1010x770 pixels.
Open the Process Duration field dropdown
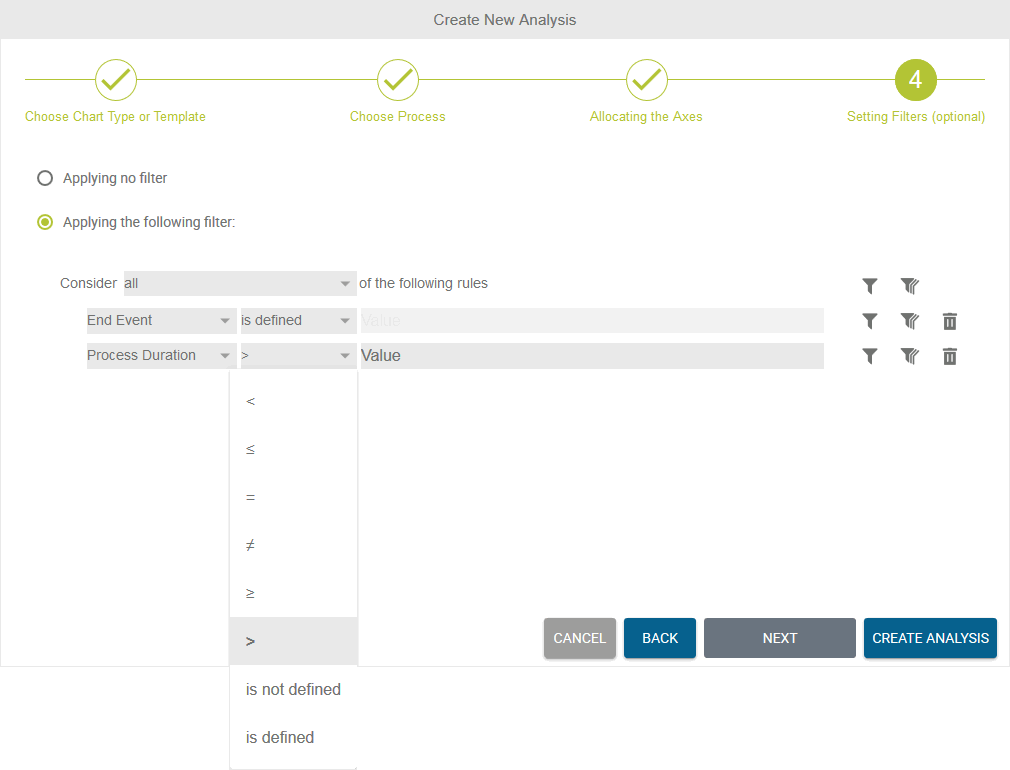click(x=160, y=356)
